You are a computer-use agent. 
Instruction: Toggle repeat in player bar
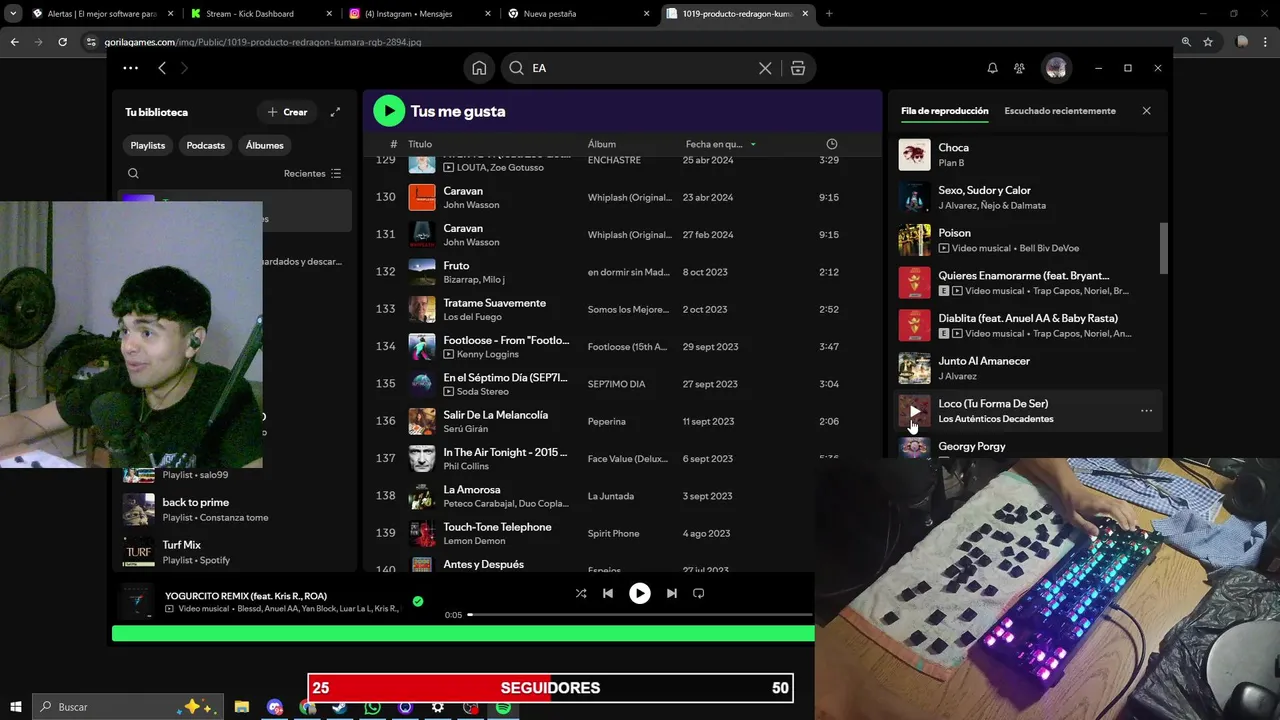pyautogui.click(x=699, y=593)
